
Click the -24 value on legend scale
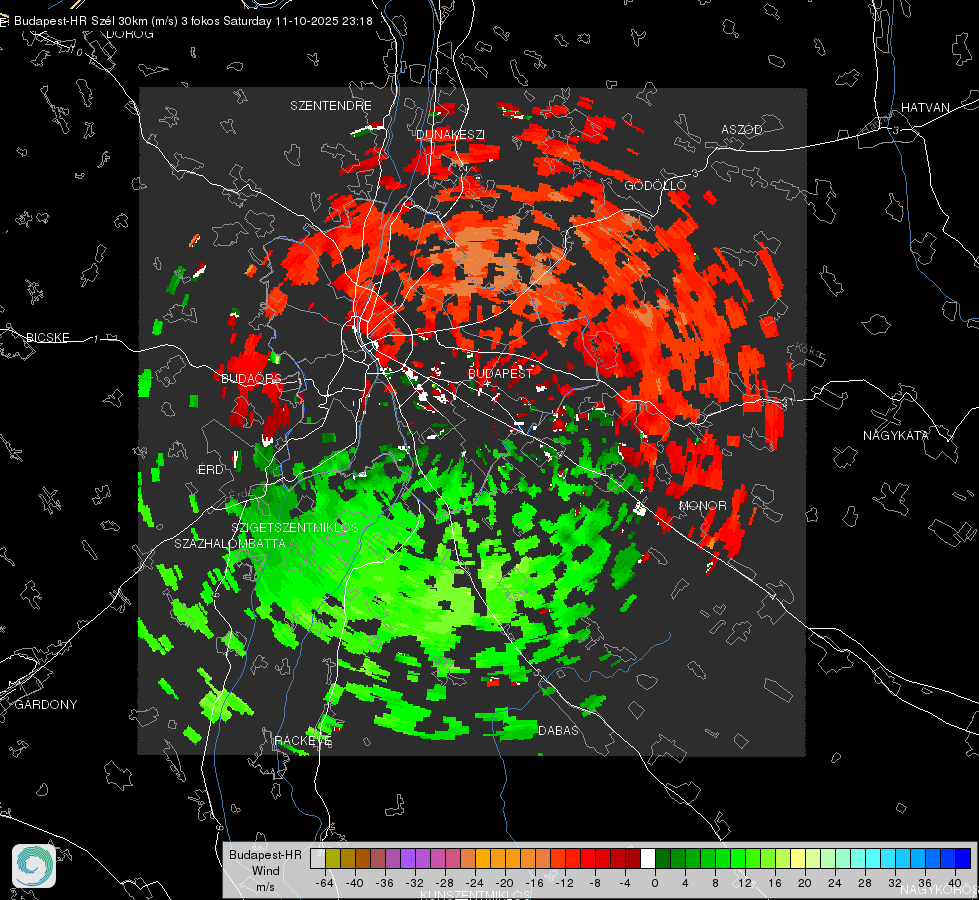coord(474,883)
